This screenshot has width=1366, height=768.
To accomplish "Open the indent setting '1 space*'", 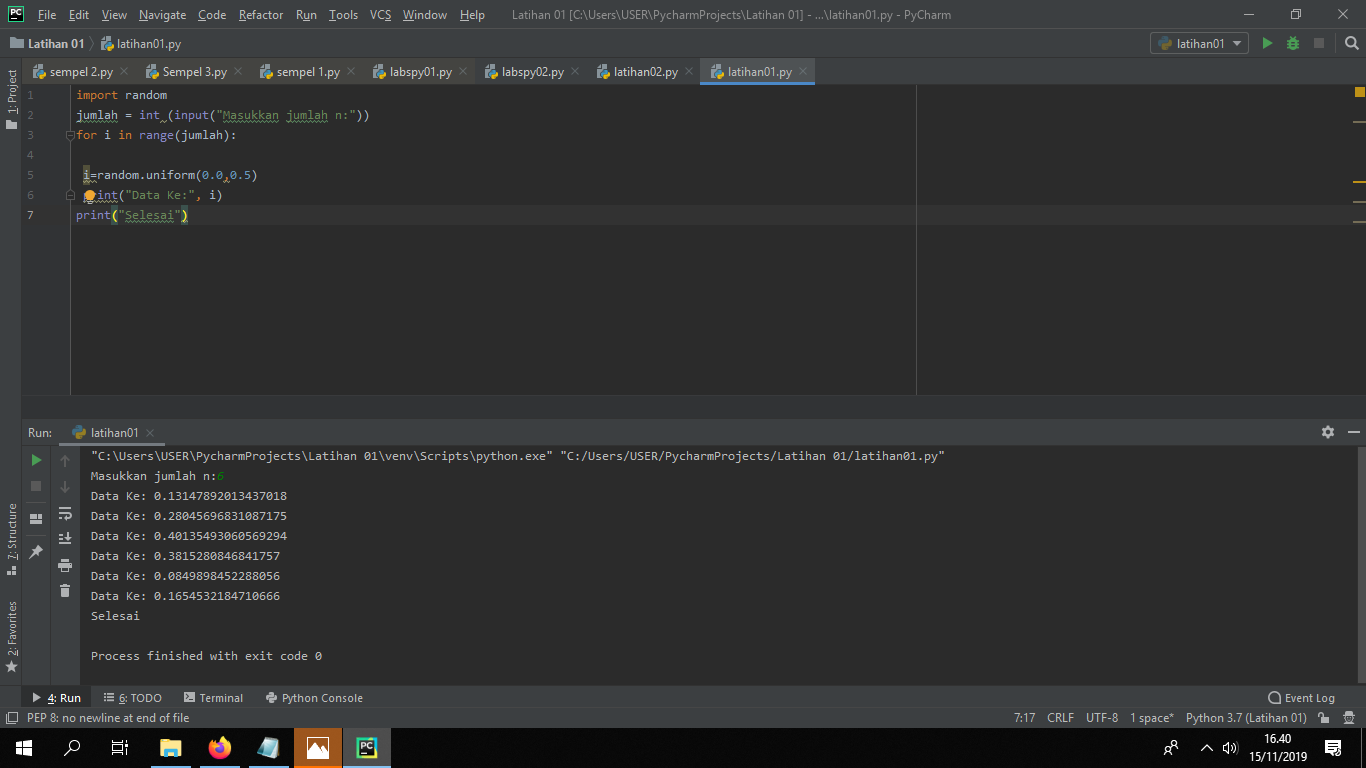I will tap(1152, 718).
